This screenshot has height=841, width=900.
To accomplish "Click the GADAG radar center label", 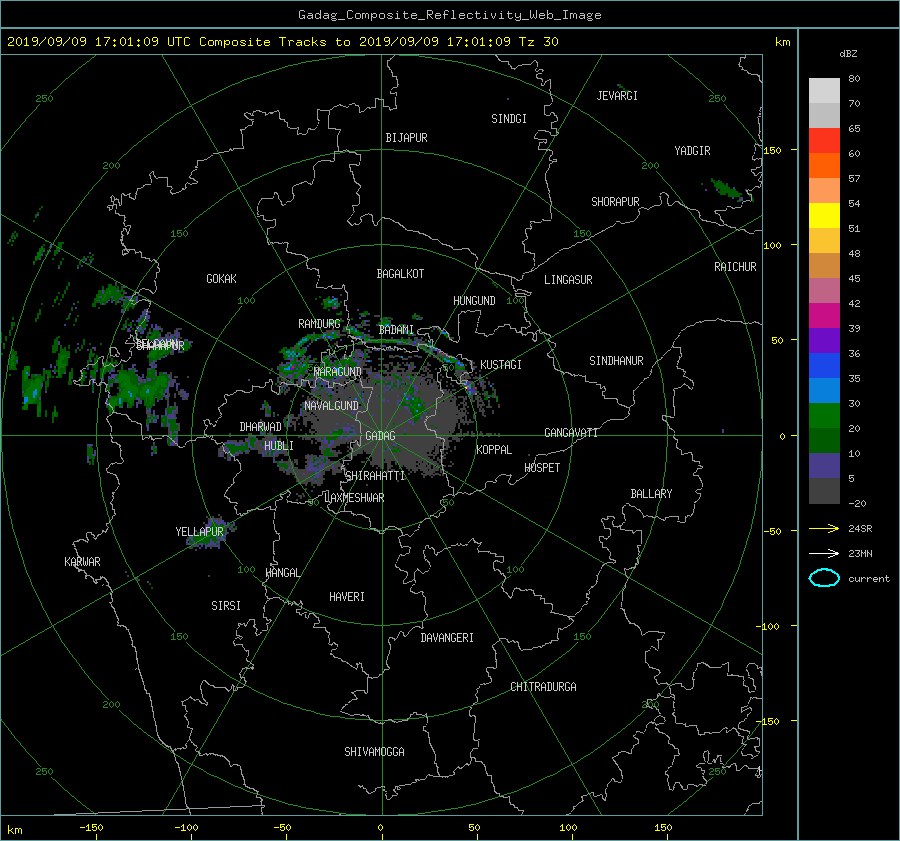I will [x=381, y=436].
